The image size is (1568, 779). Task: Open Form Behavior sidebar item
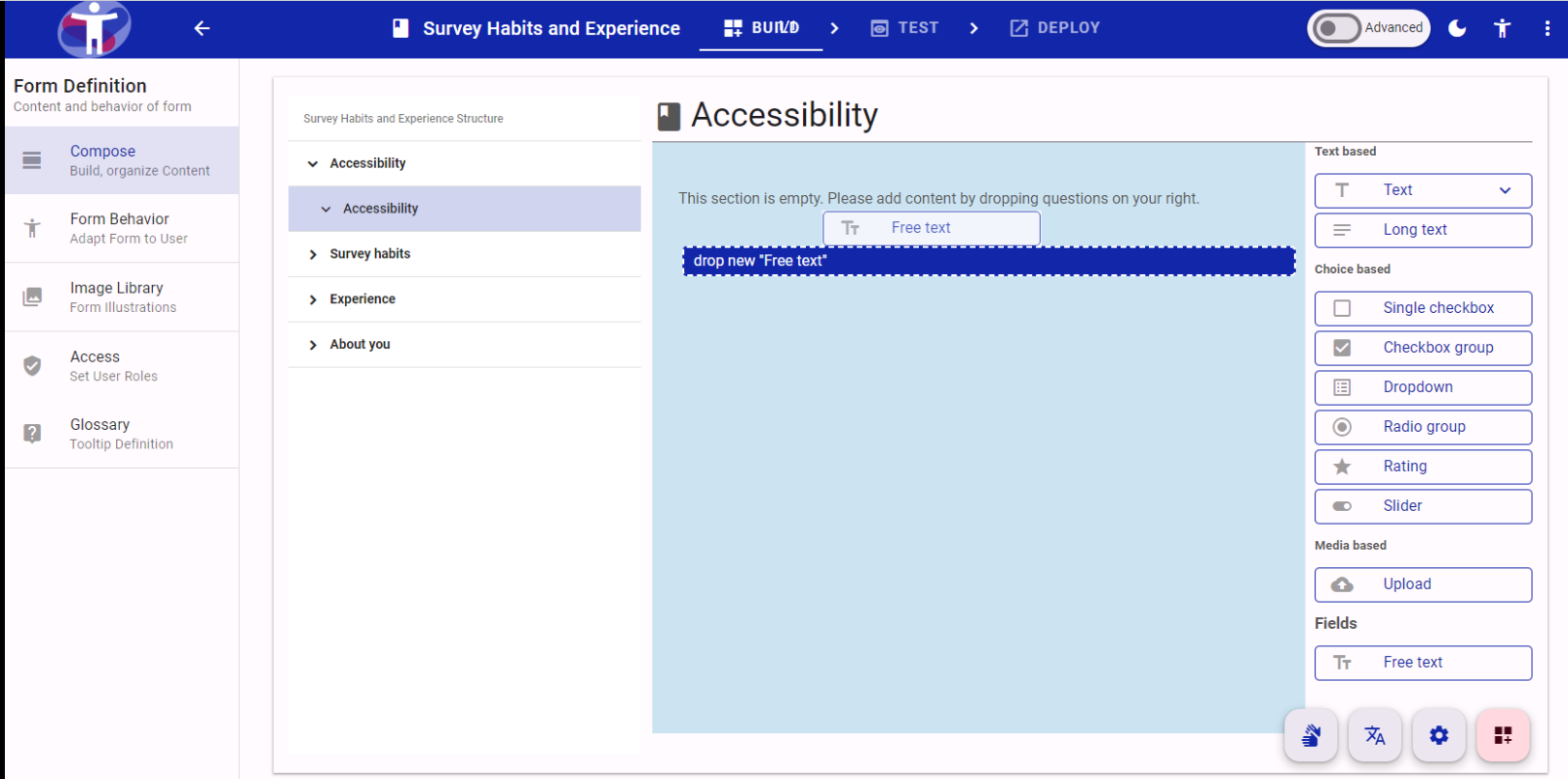click(122, 228)
